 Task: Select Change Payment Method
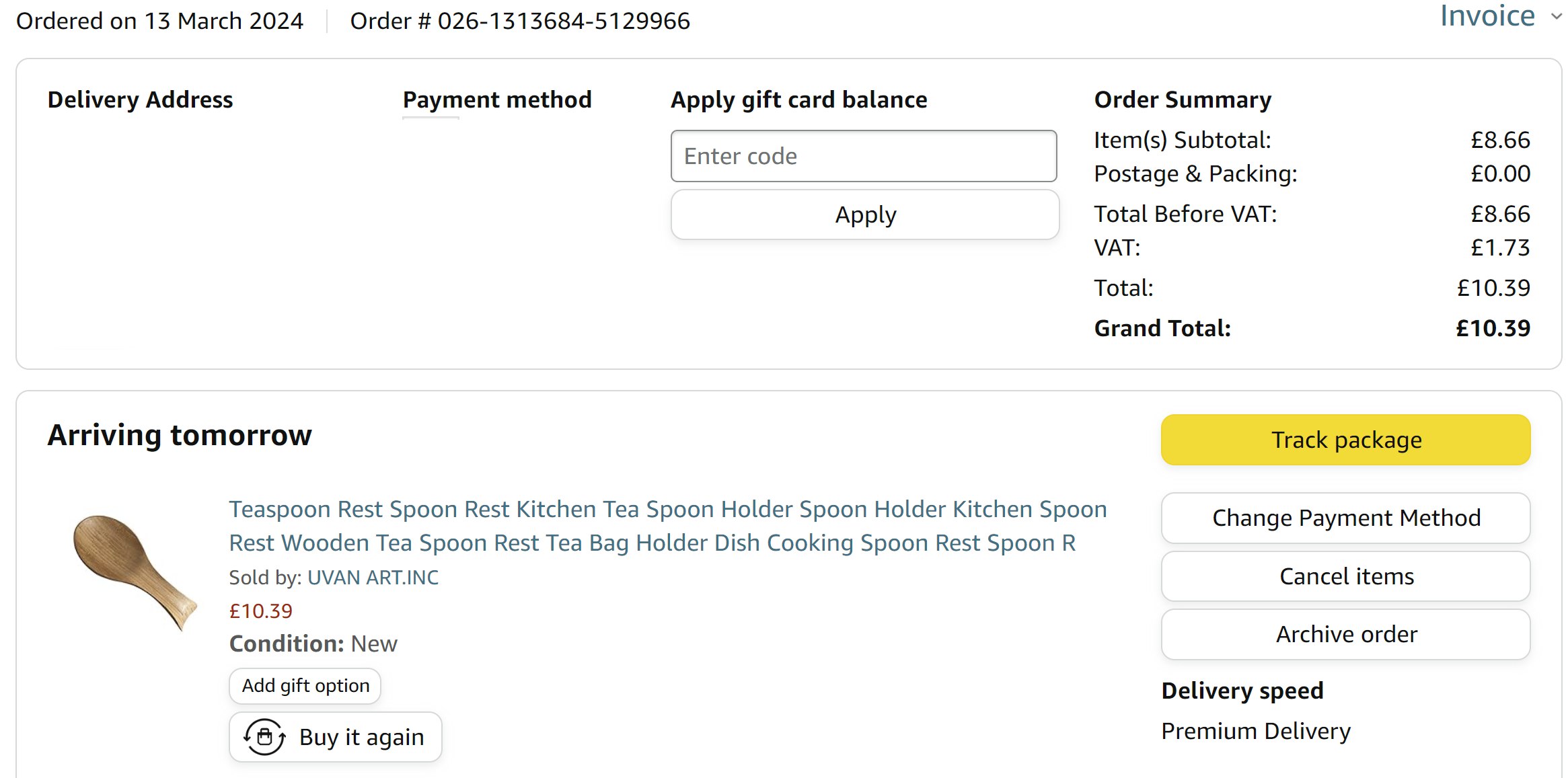(1345, 518)
